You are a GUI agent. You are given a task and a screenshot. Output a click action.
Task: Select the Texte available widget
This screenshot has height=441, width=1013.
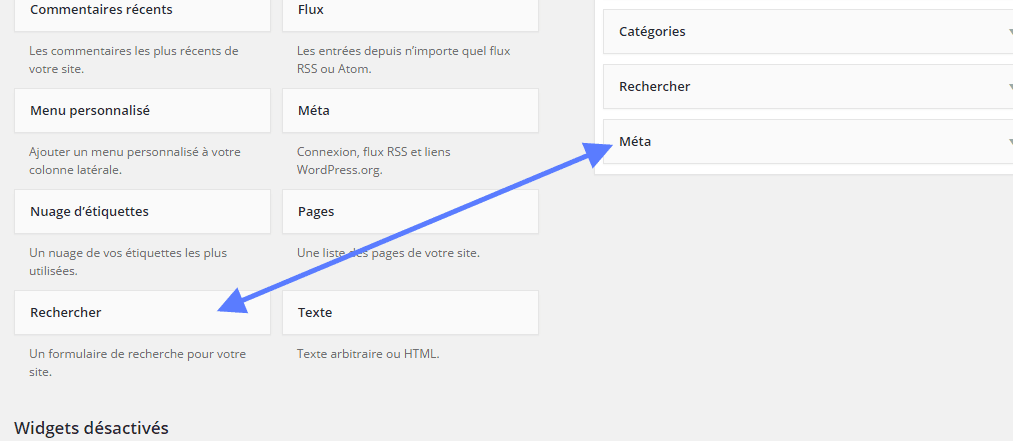[x=410, y=313]
